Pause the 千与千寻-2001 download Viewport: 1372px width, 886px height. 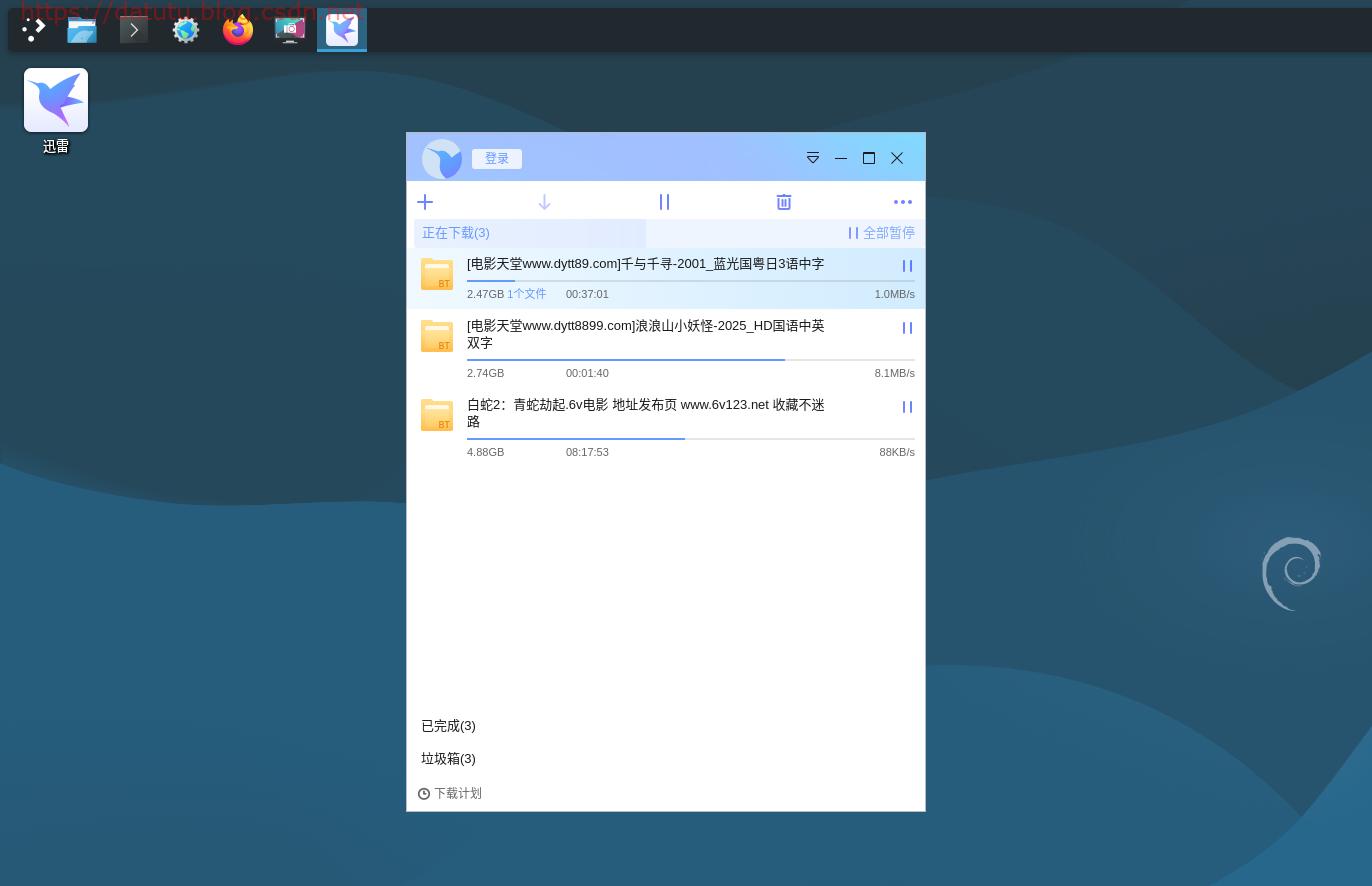tap(907, 266)
